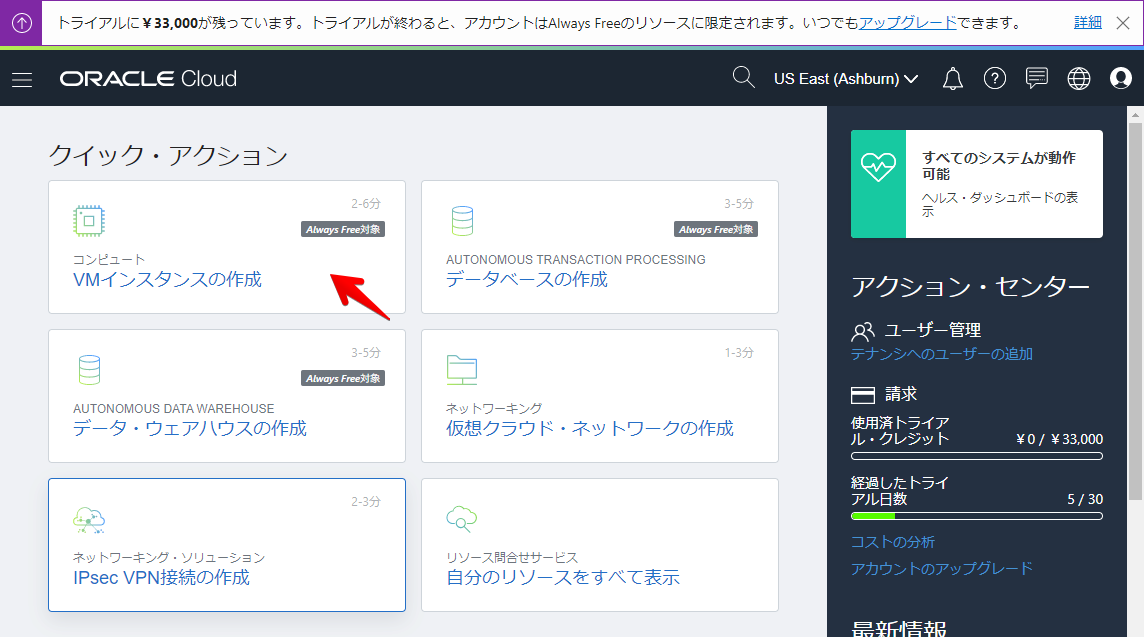Select データベースの作成 quick action
Screen dimensions: 1144x637
[x=527, y=280]
